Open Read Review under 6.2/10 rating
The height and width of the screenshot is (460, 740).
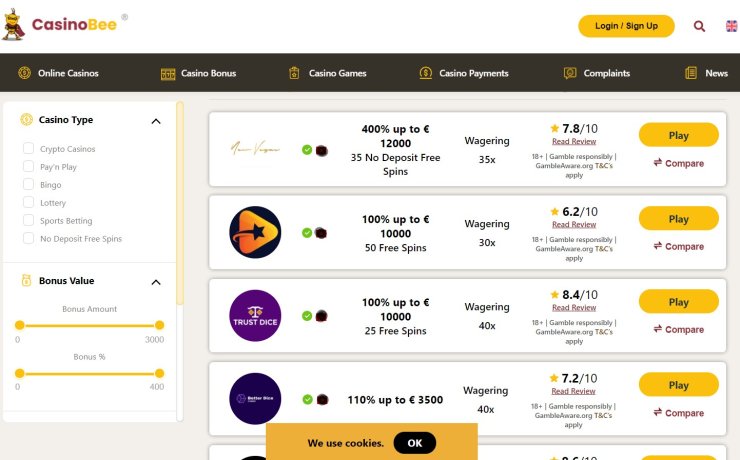coord(574,224)
